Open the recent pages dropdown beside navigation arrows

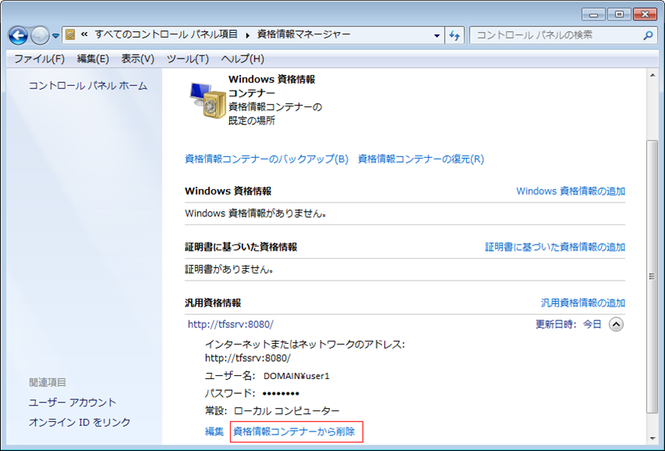[x=56, y=36]
